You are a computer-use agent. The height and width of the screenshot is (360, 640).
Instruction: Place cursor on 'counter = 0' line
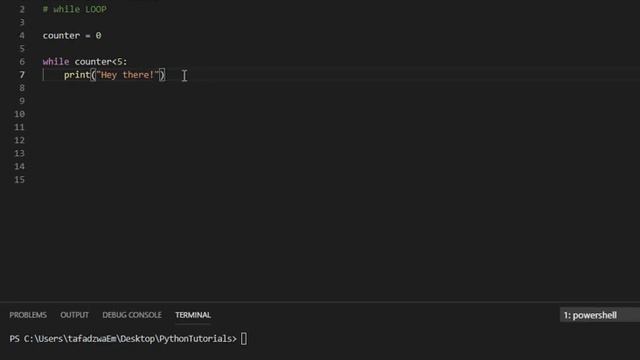point(72,36)
